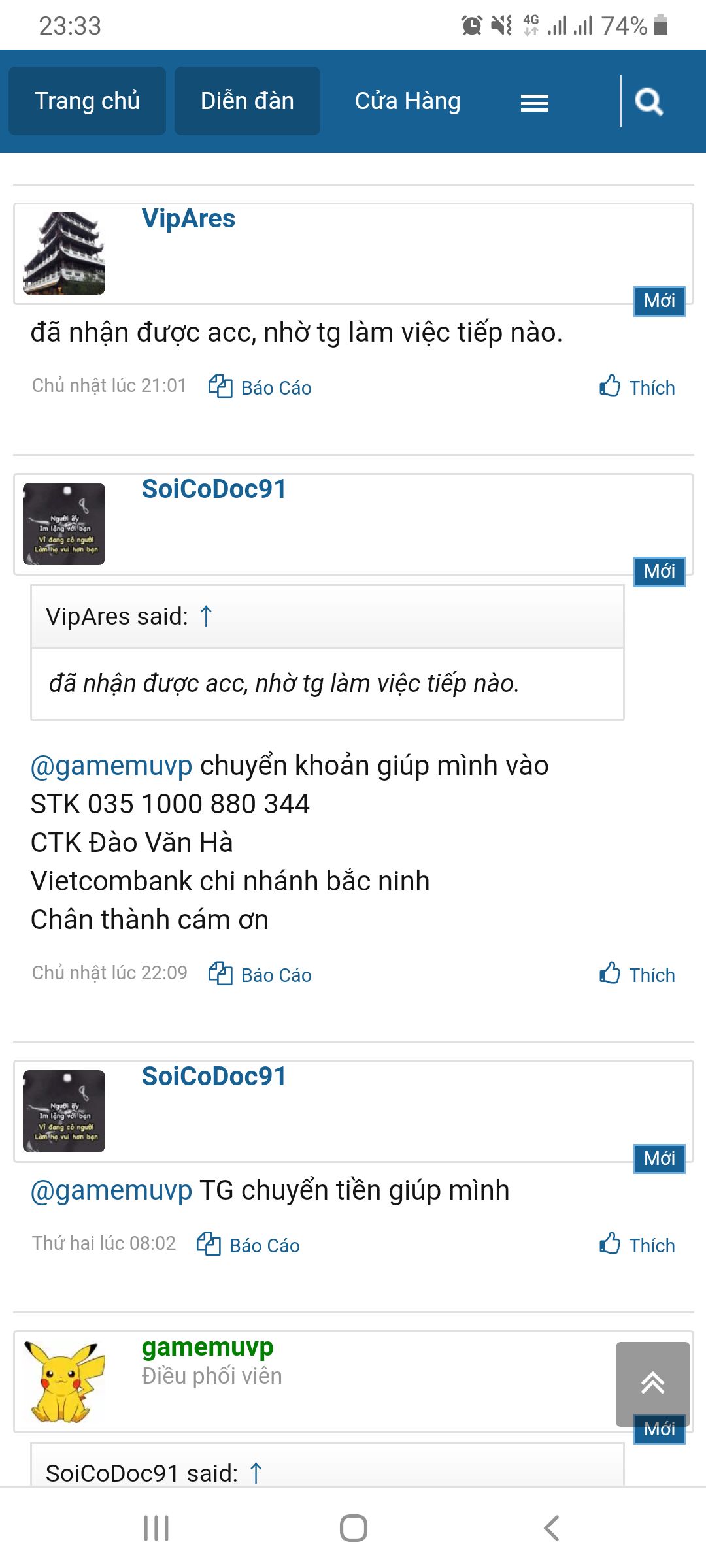Open the hamburger menu in navbar
The image size is (706, 1568).
click(x=534, y=103)
